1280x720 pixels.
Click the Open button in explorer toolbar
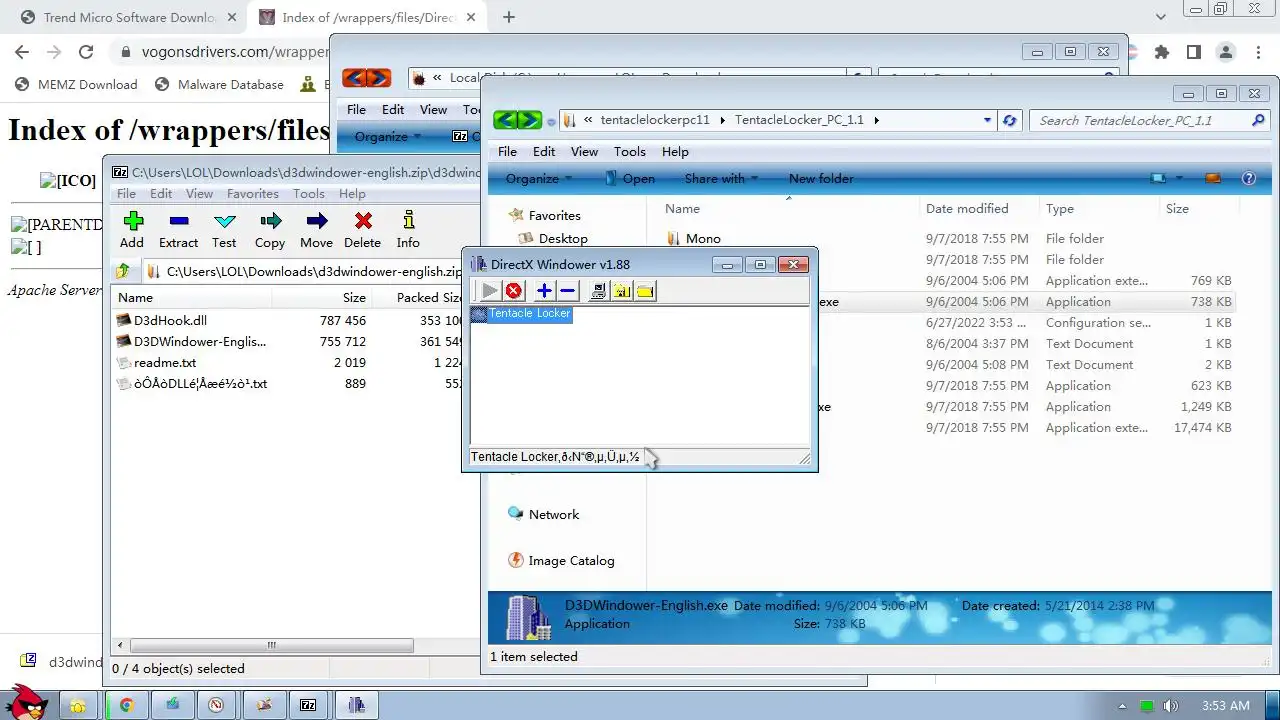(x=630, y=179)
